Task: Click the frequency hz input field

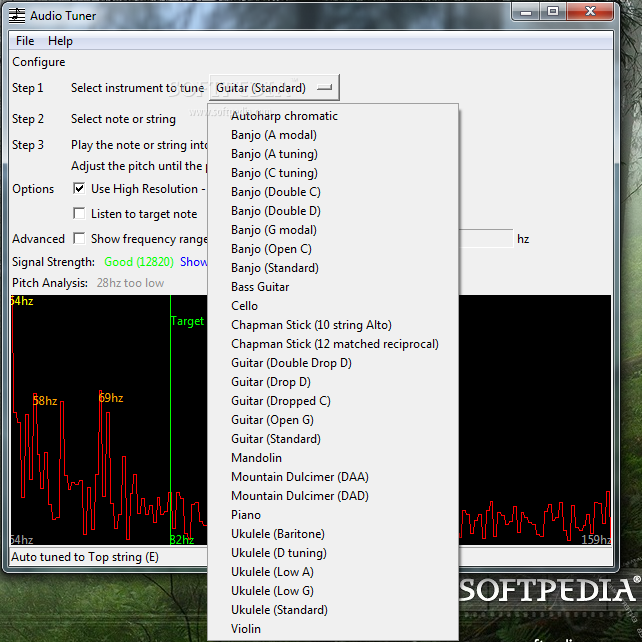Action: [x=486, y=238]
